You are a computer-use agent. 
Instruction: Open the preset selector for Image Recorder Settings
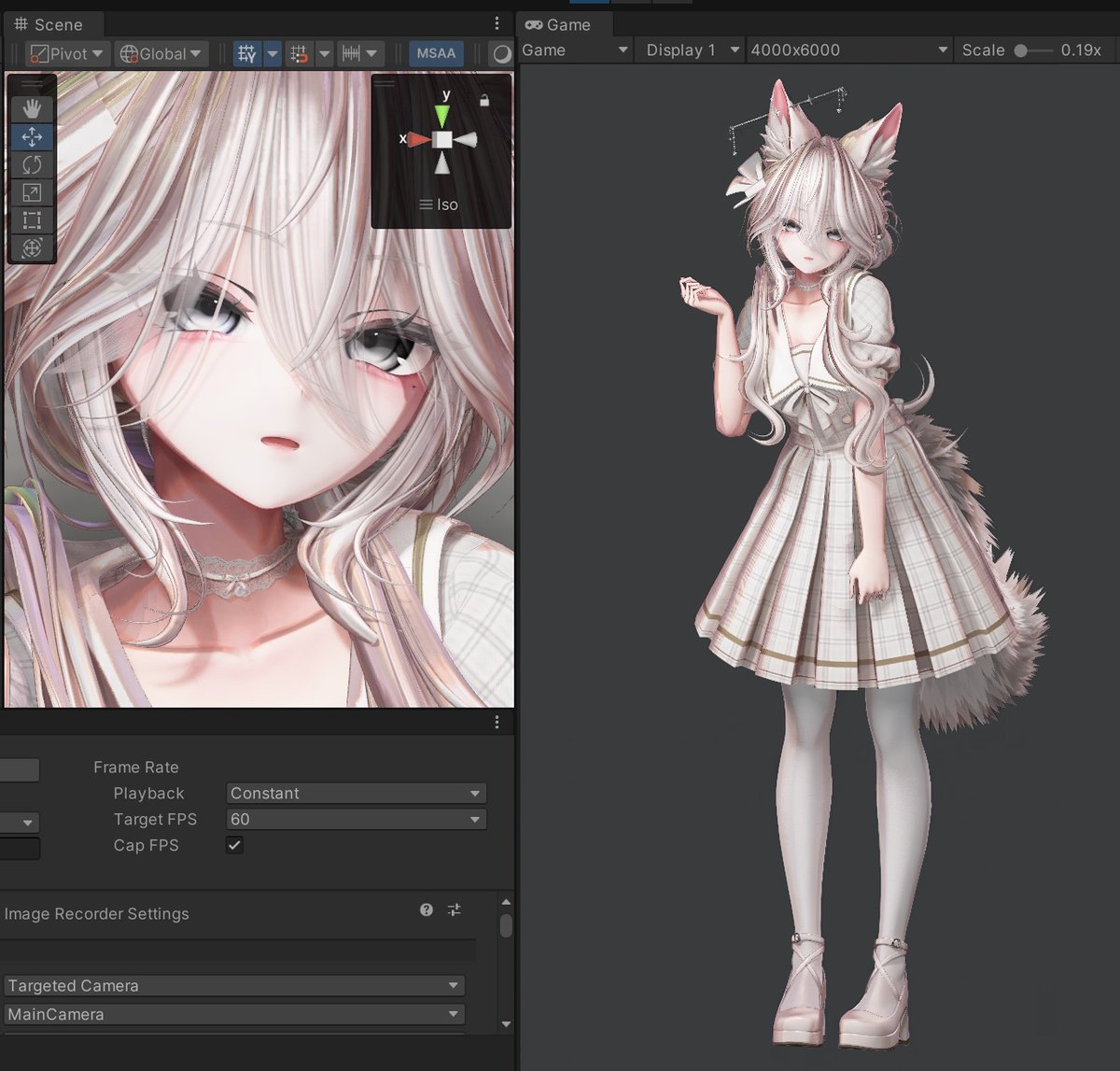(x=455, y=909)
